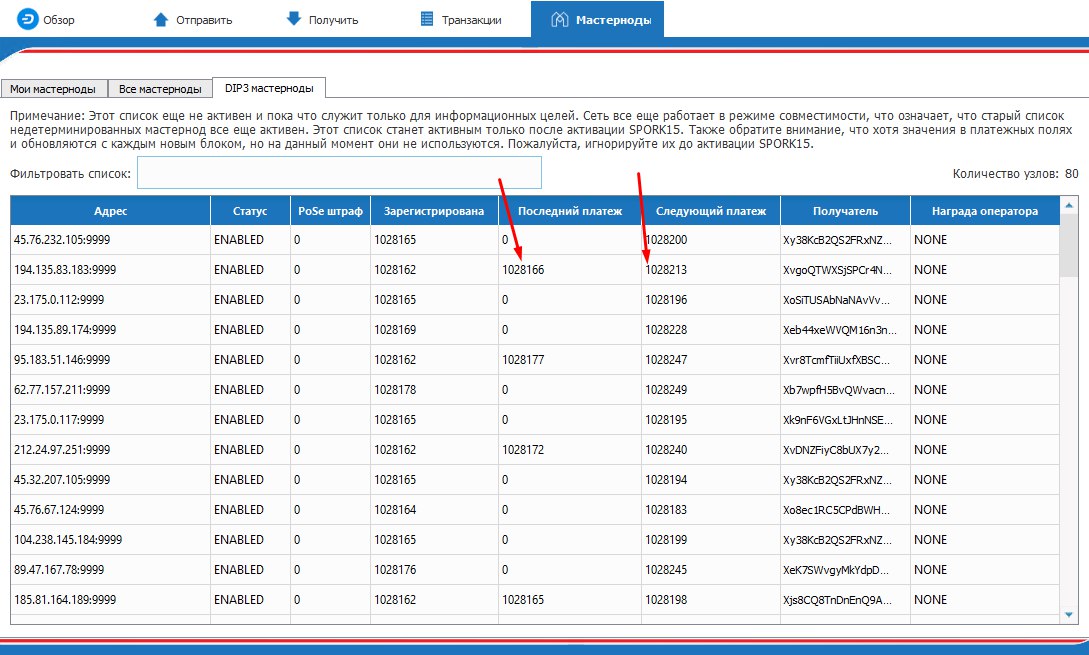Screen dimensions: 1089x655
Task: Focus the 'Фильтровать список' filter field
Action: (339, 173)
